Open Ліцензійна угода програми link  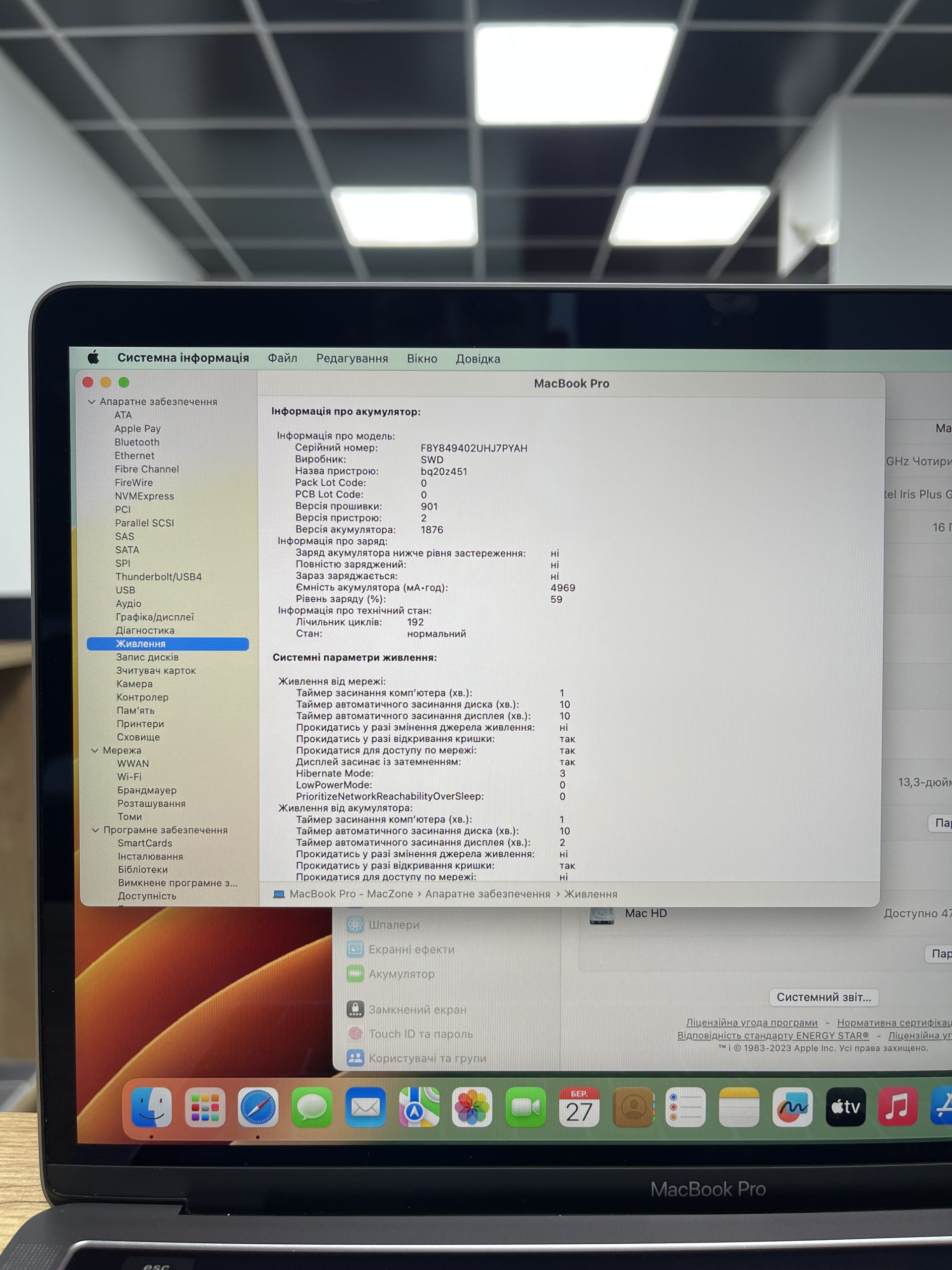tap(751, 1022)
